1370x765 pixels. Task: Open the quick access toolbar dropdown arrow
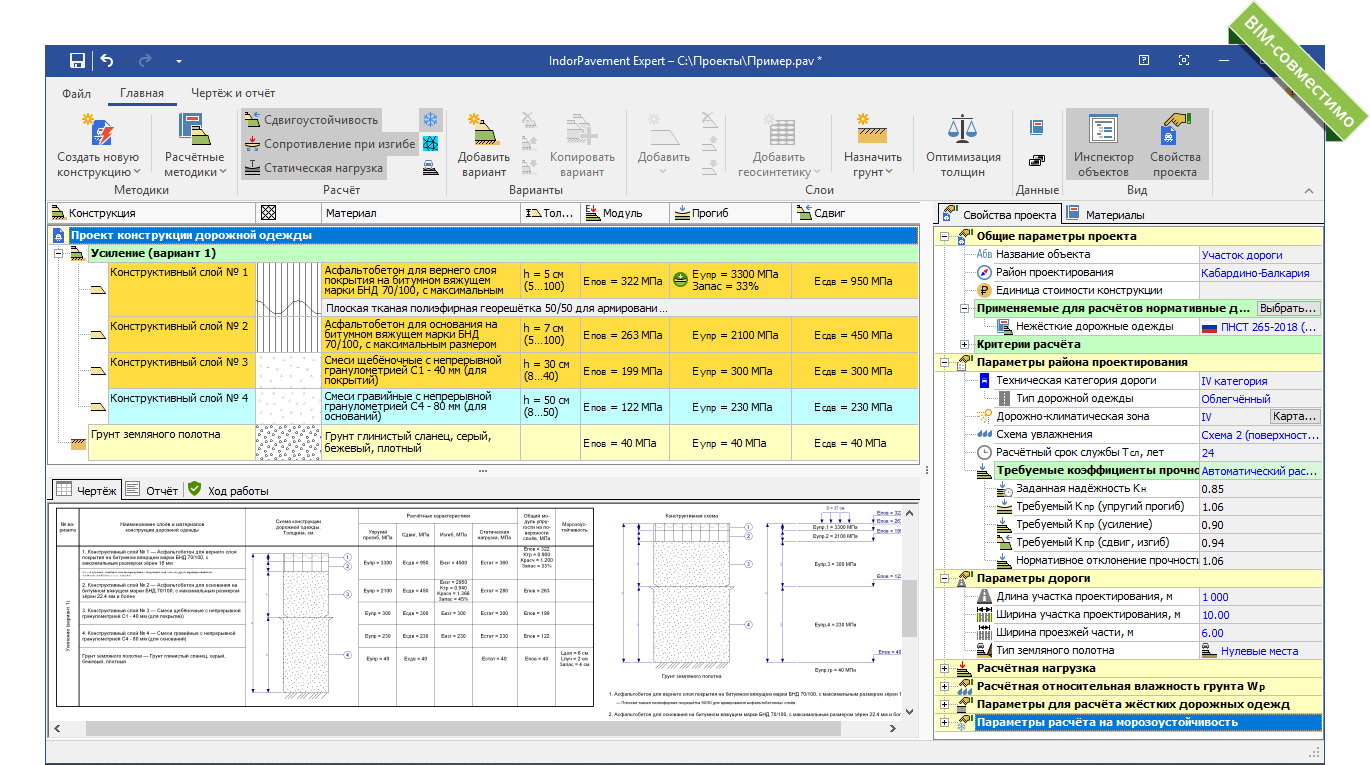(x=179, y=62)
